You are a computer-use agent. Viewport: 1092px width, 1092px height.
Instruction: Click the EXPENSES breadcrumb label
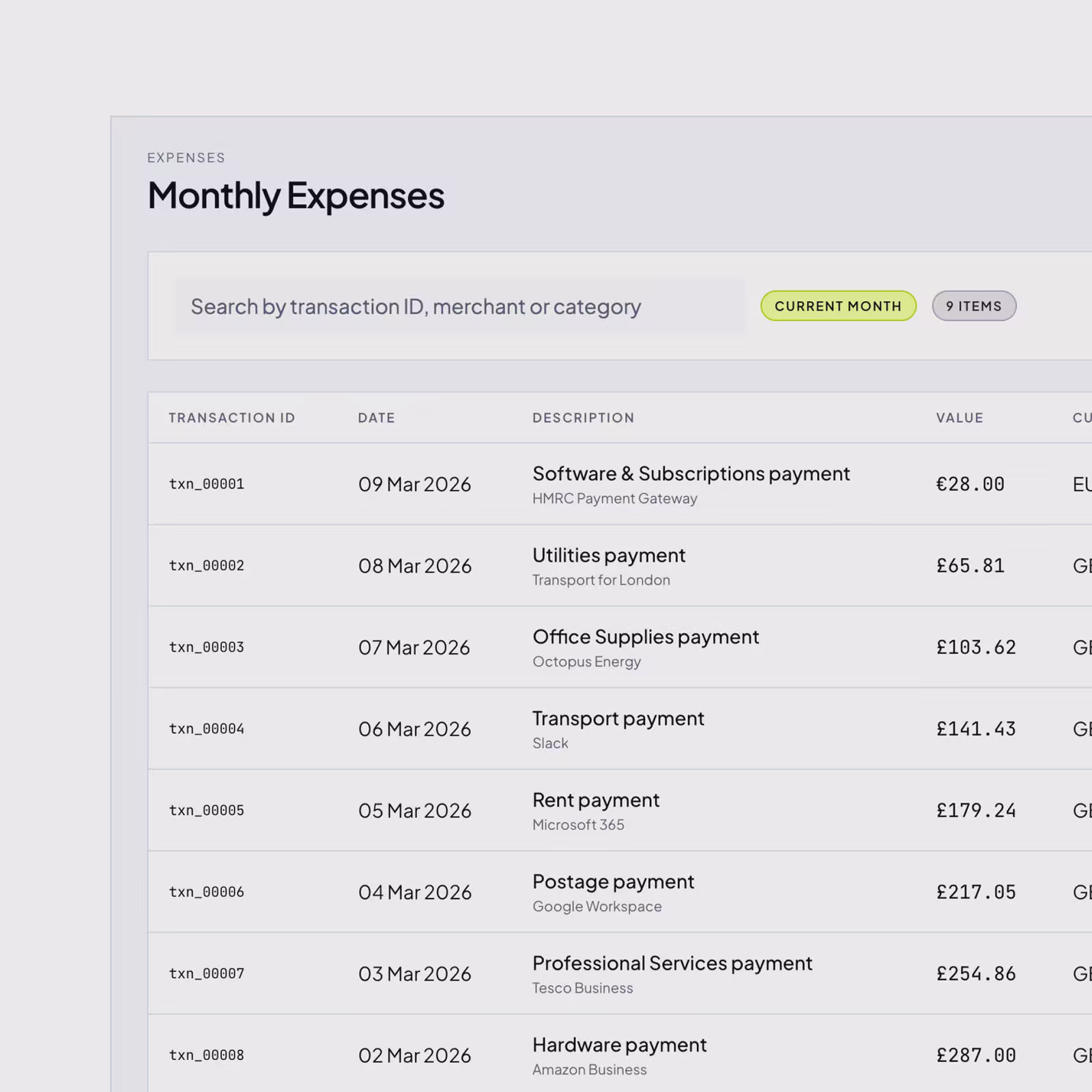click(186, 158)
